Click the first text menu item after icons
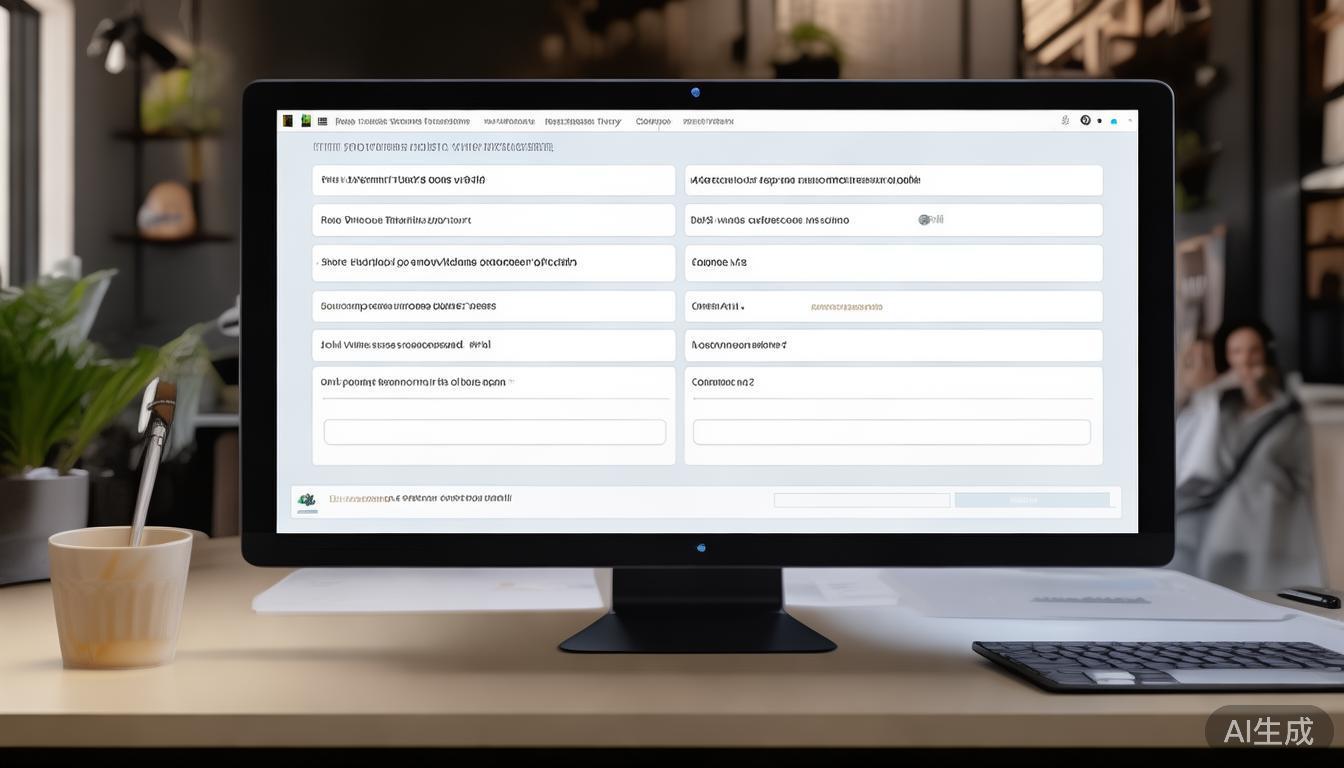Viewport: 1344px width, 768px height. point(402,121)
